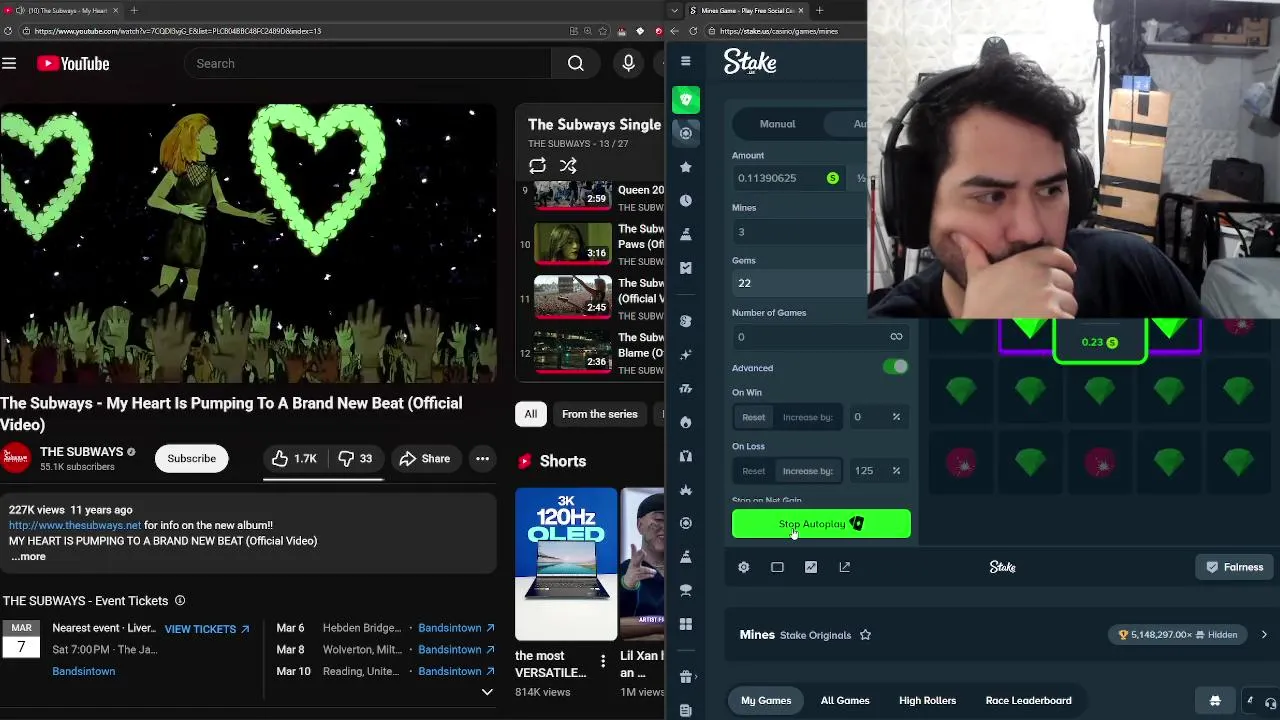This screenshot has width=1280, height=720.
Task: Select Reset option under On Win
Action: click(753, 417)
